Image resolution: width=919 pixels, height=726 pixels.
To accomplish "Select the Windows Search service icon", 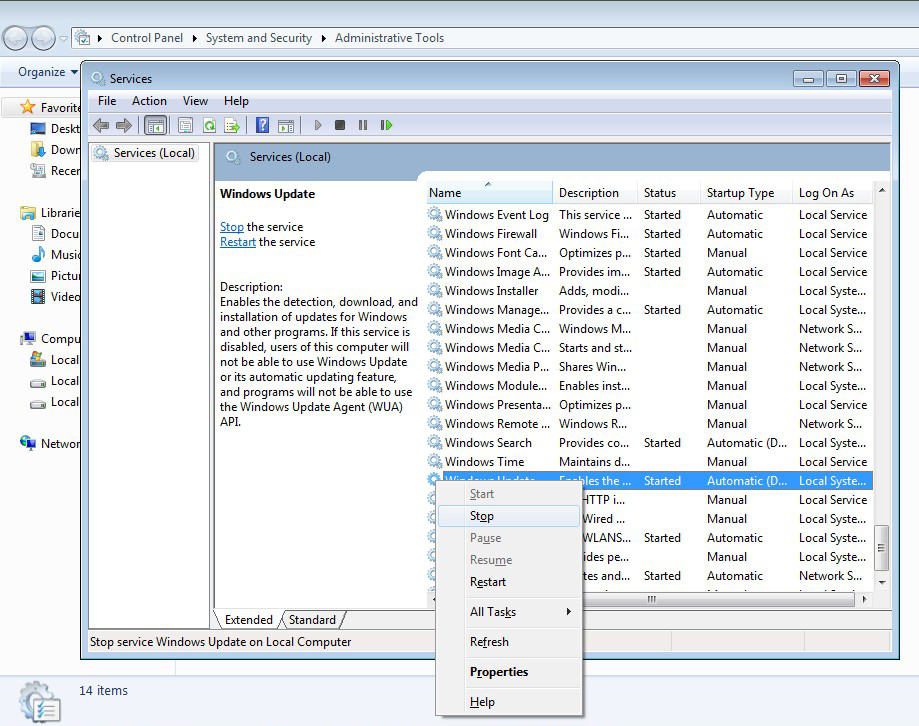I will [434, 442].
